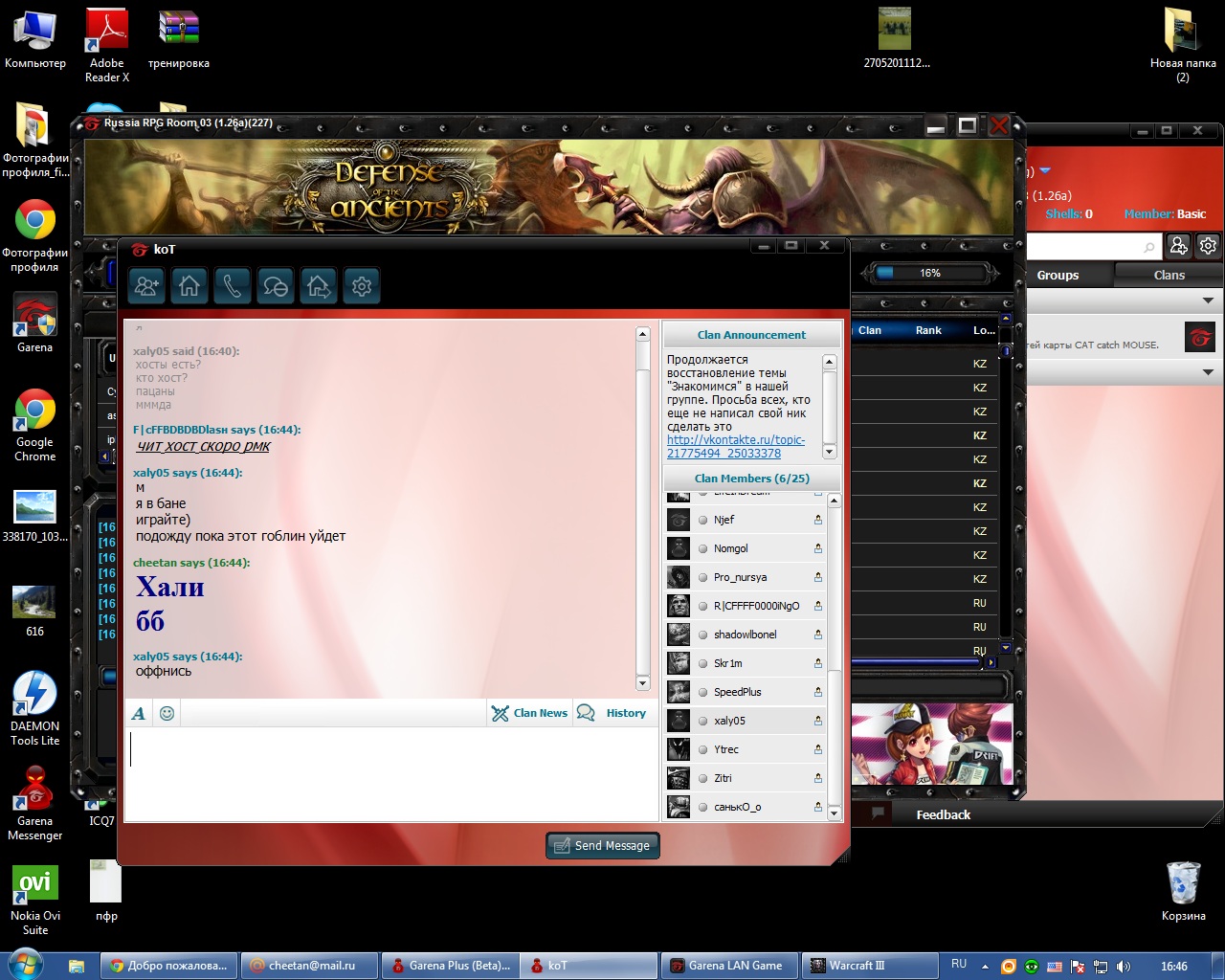Screen dimensions: 1225x980
Task: Select clan member SpeedPlus
Action: tap(746, 692)
